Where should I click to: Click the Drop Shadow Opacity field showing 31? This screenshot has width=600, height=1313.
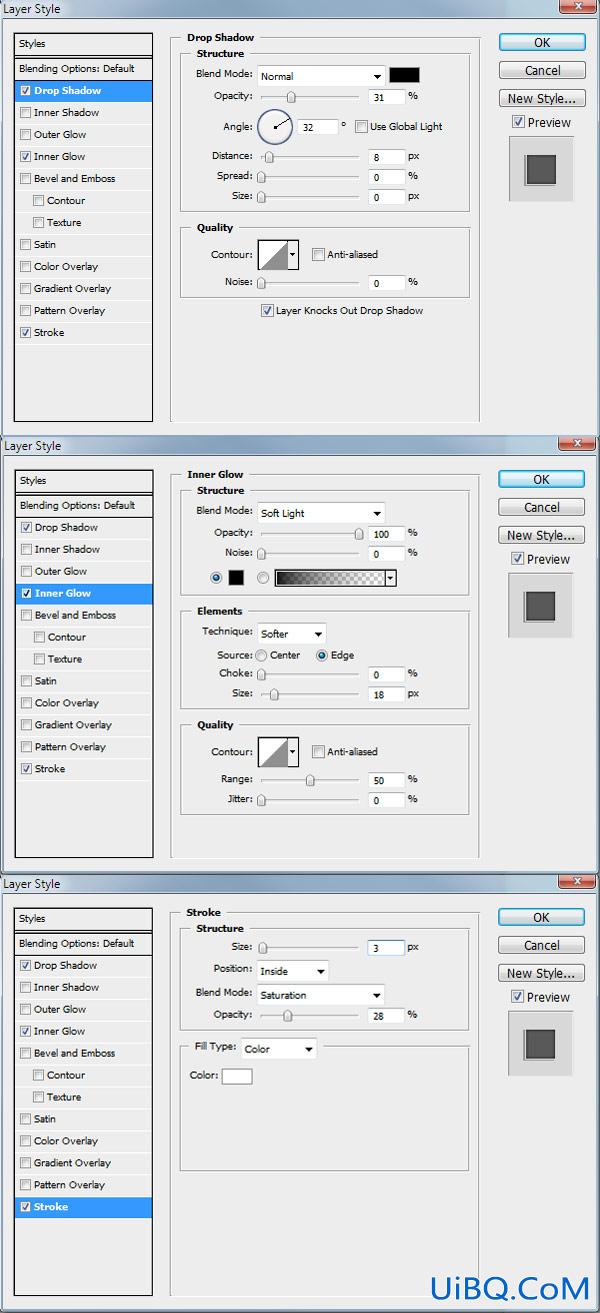coord(386,97)
